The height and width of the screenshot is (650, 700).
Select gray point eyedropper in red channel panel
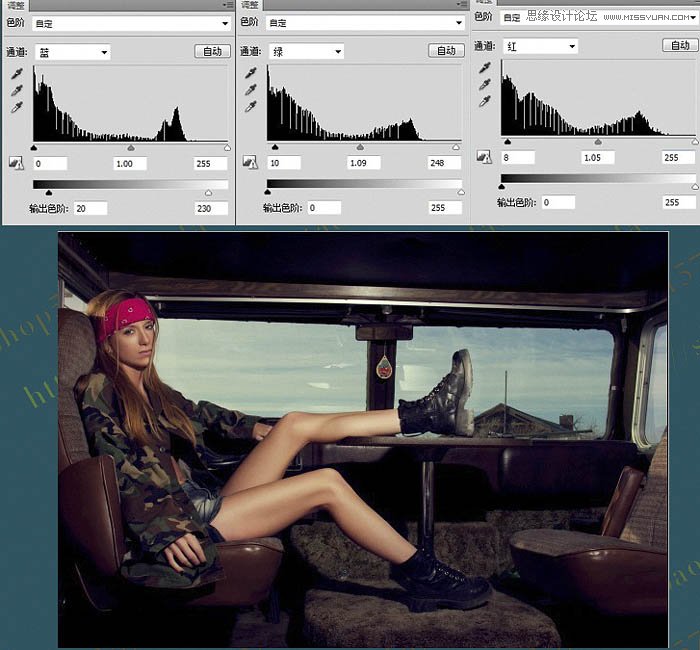pos(485,84)
